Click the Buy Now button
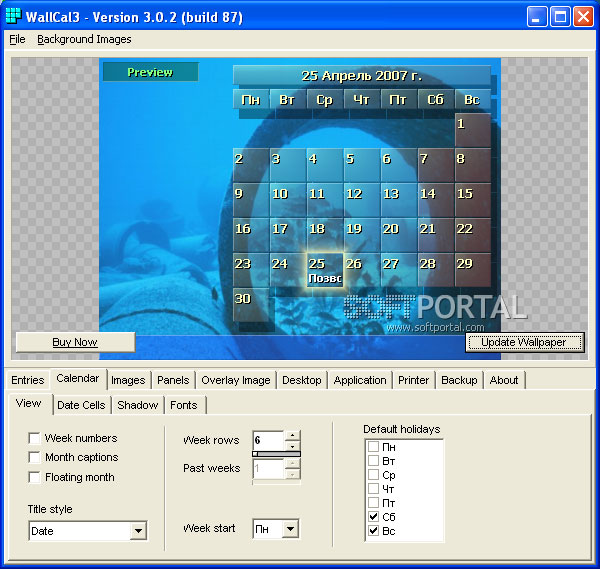This screenshot has width=600, height=569. point(75,342)
